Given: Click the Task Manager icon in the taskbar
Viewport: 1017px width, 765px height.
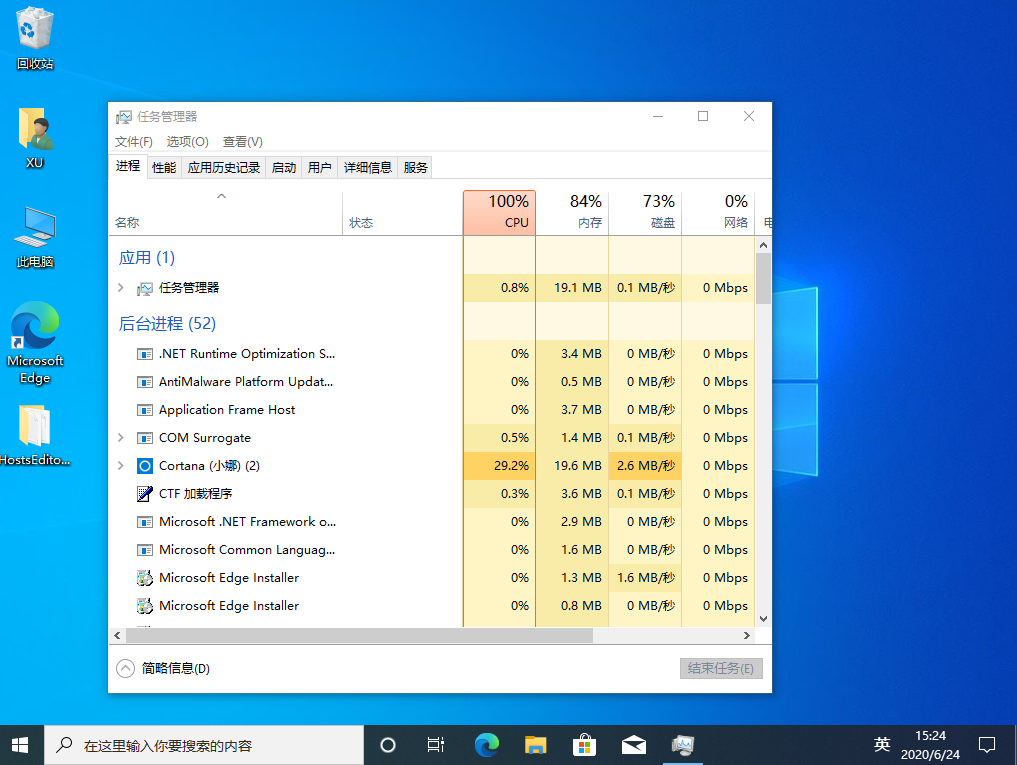Looking at the screenshot, I should [683, 744].
